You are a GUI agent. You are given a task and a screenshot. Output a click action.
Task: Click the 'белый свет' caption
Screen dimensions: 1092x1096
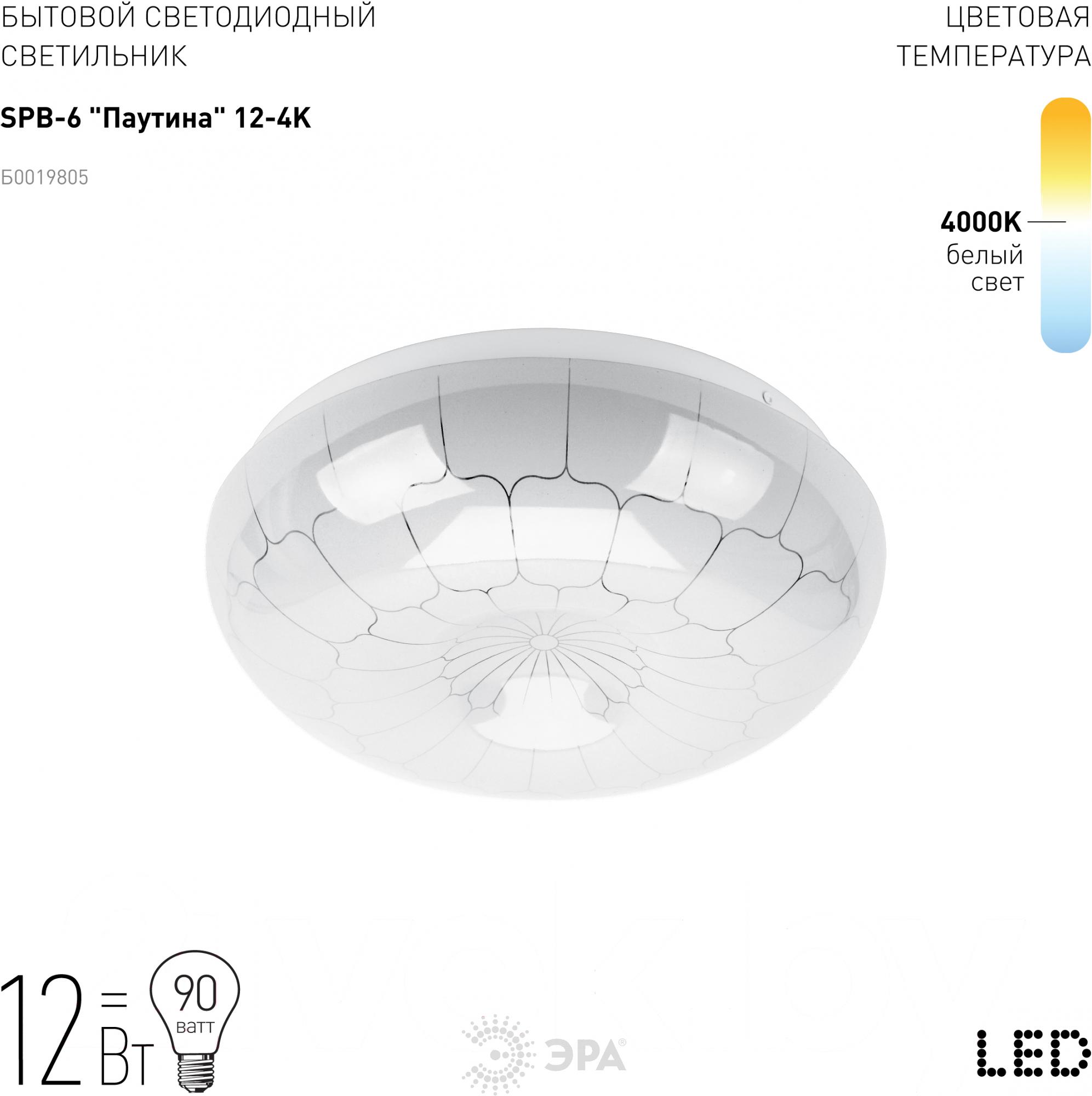tap(985, 268)
